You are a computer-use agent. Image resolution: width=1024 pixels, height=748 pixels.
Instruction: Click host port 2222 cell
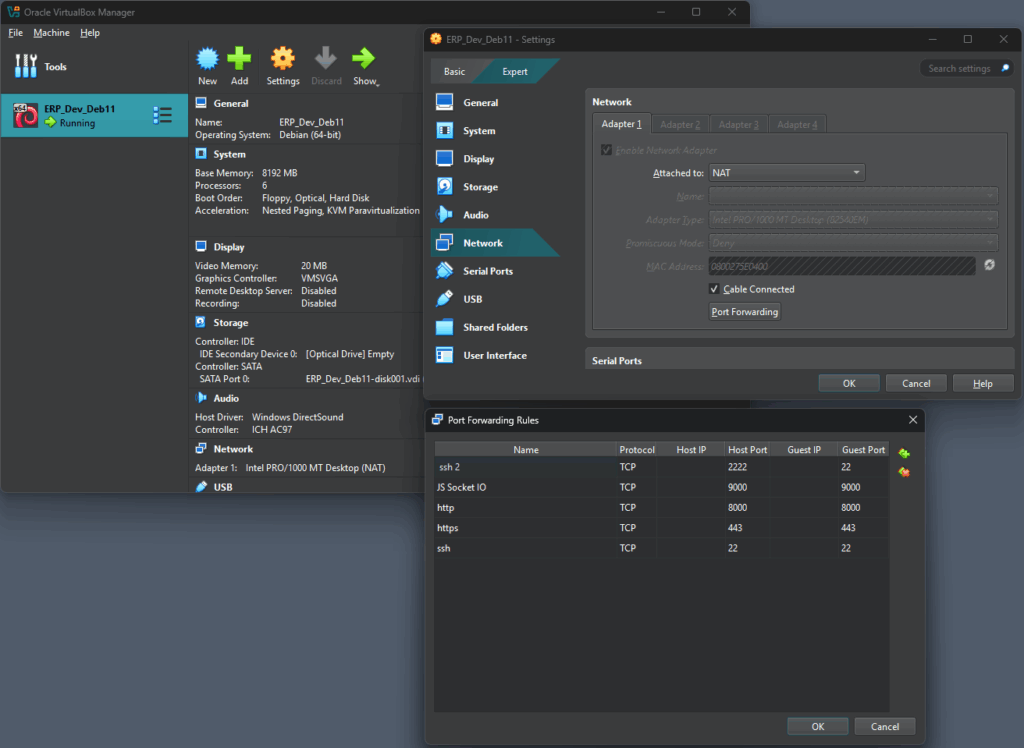click(747, 467)
